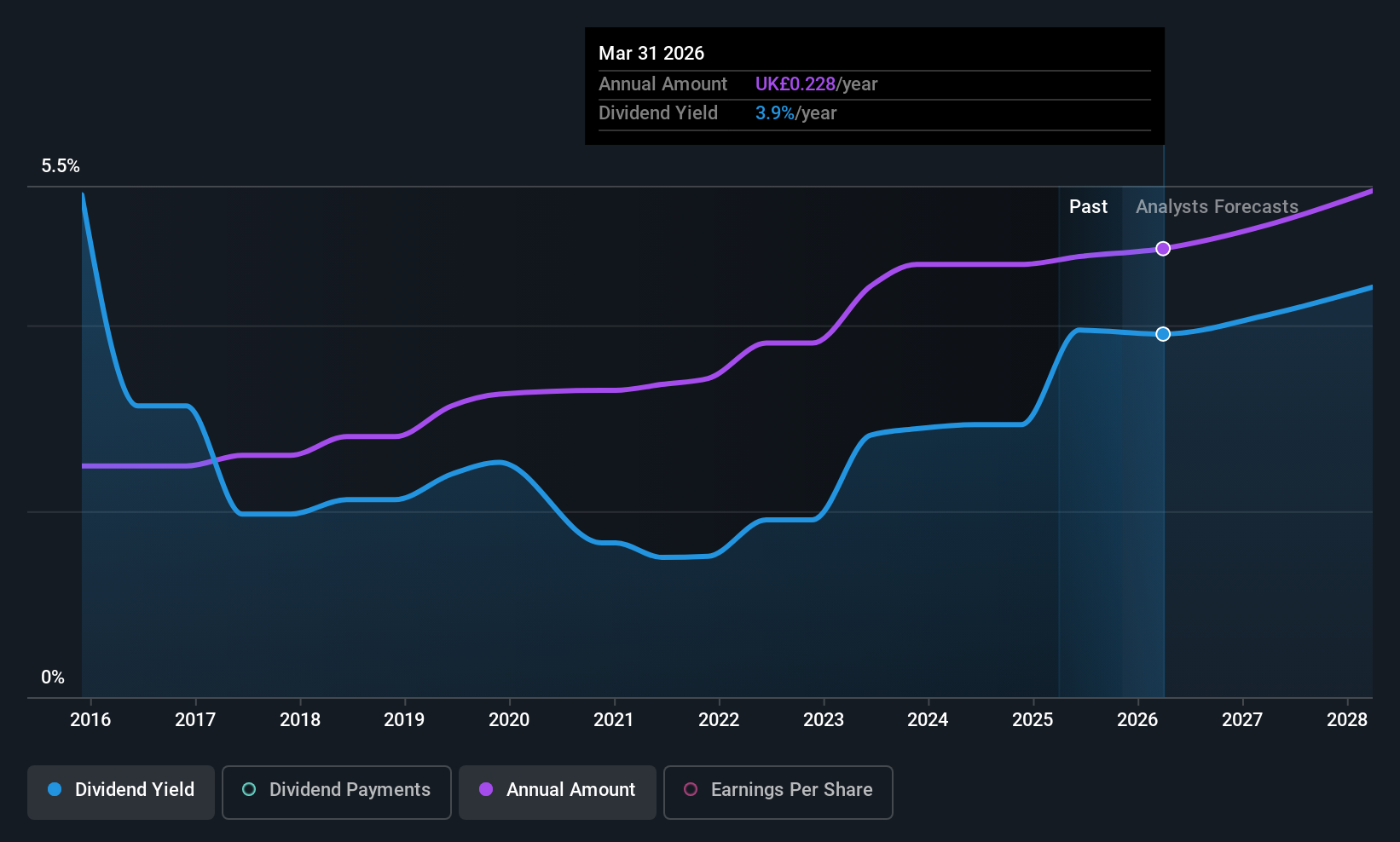Click the teal Dividend Payments circle icon
Image resolution: width=1400 pixels, height=842 pixels.
coord(249,789)
